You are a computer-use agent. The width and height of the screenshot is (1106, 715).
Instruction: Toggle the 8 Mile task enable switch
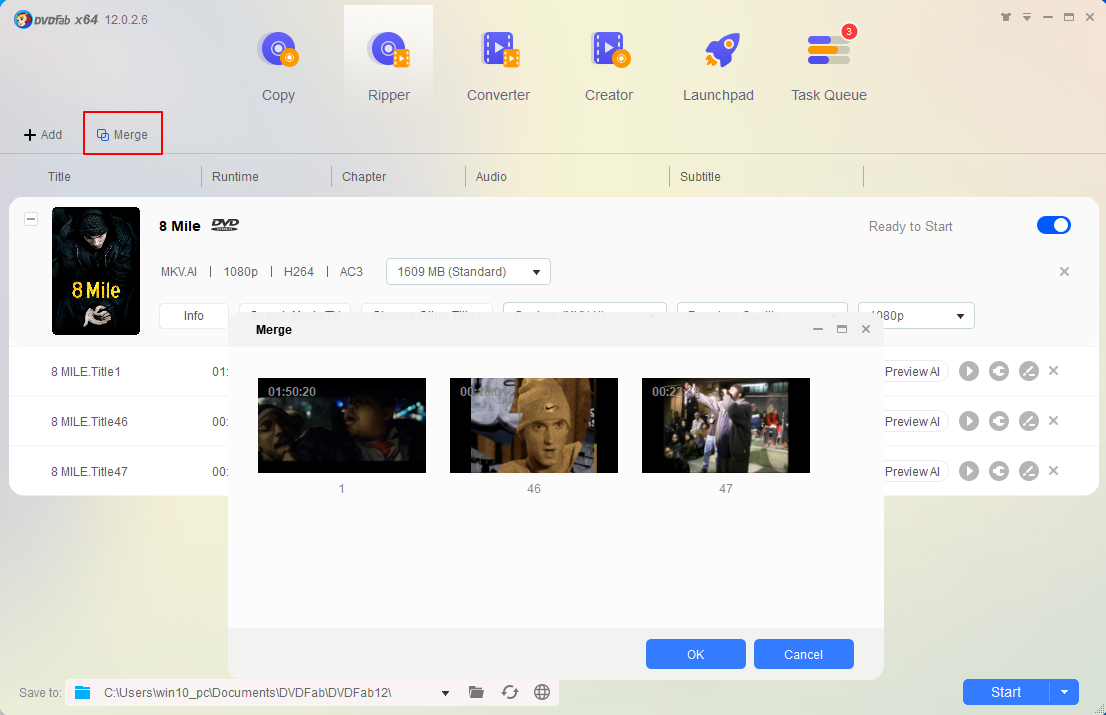tap(1054, 225)
